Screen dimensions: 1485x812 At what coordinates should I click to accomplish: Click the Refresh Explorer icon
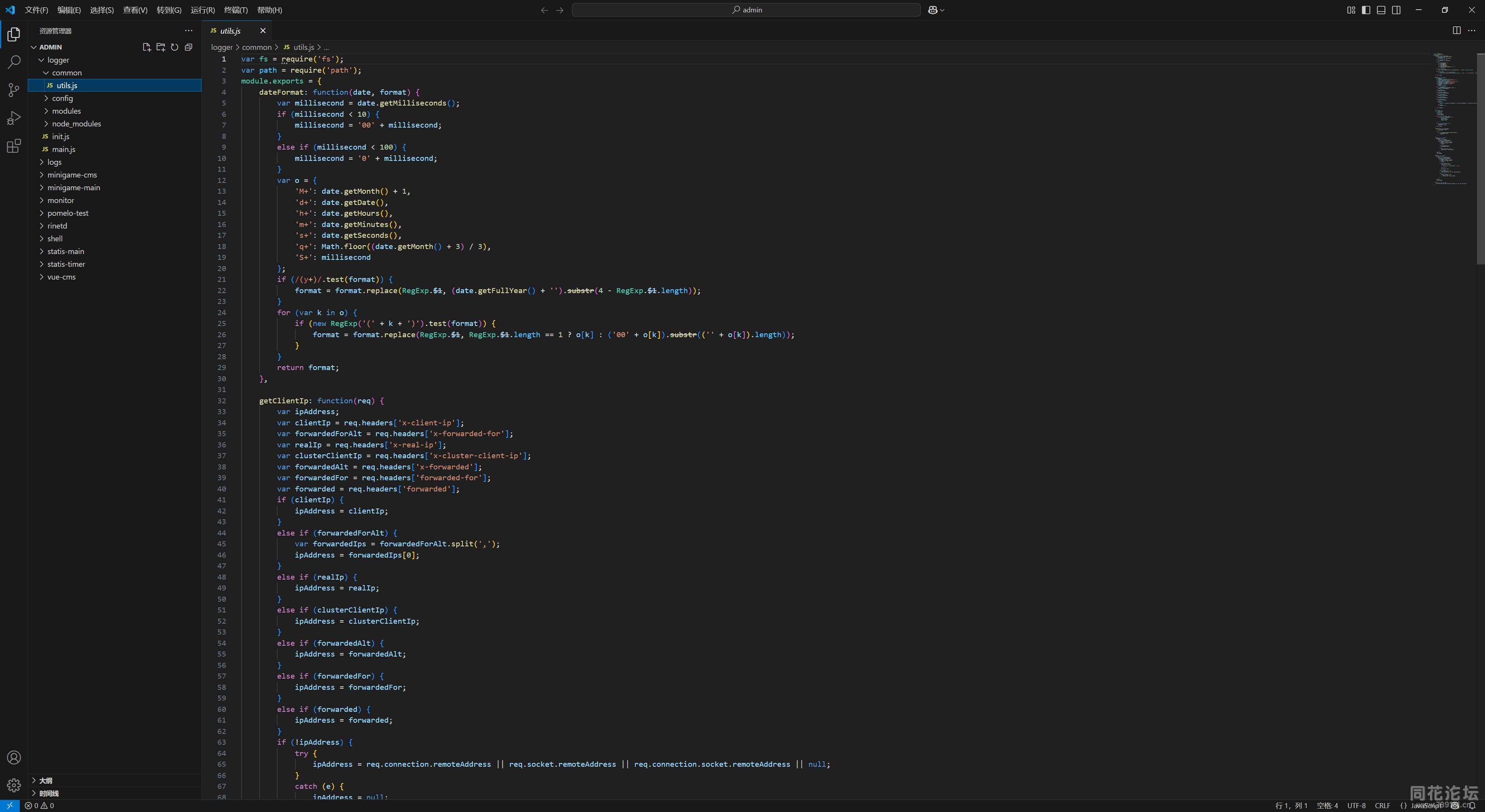174,47
